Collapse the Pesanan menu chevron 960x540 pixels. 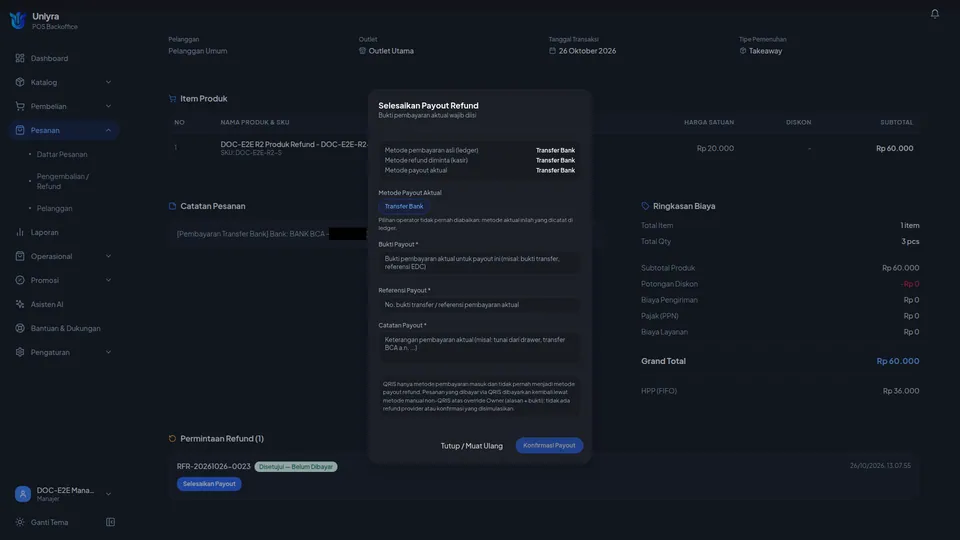pos(108,130)
